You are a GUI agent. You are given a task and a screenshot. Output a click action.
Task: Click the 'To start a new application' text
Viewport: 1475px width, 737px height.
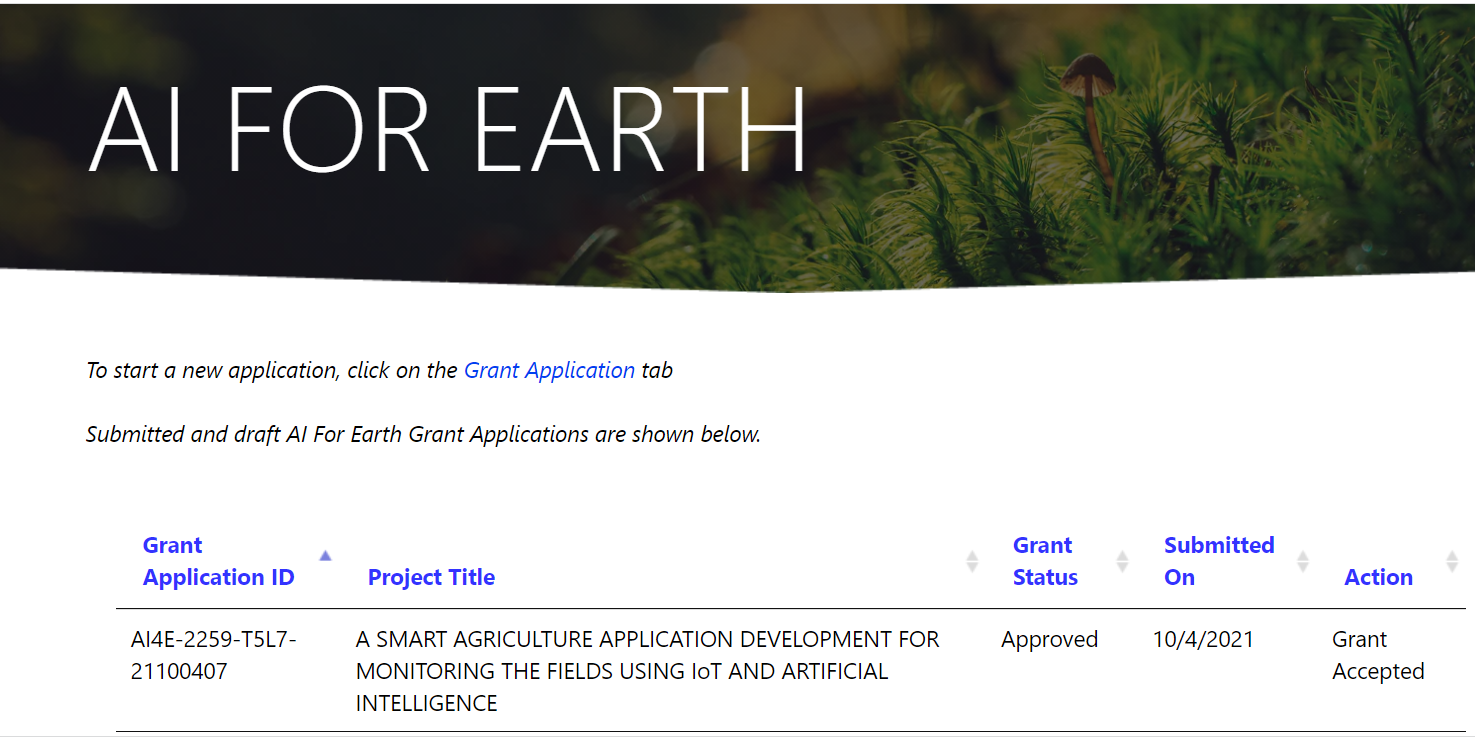272,370
